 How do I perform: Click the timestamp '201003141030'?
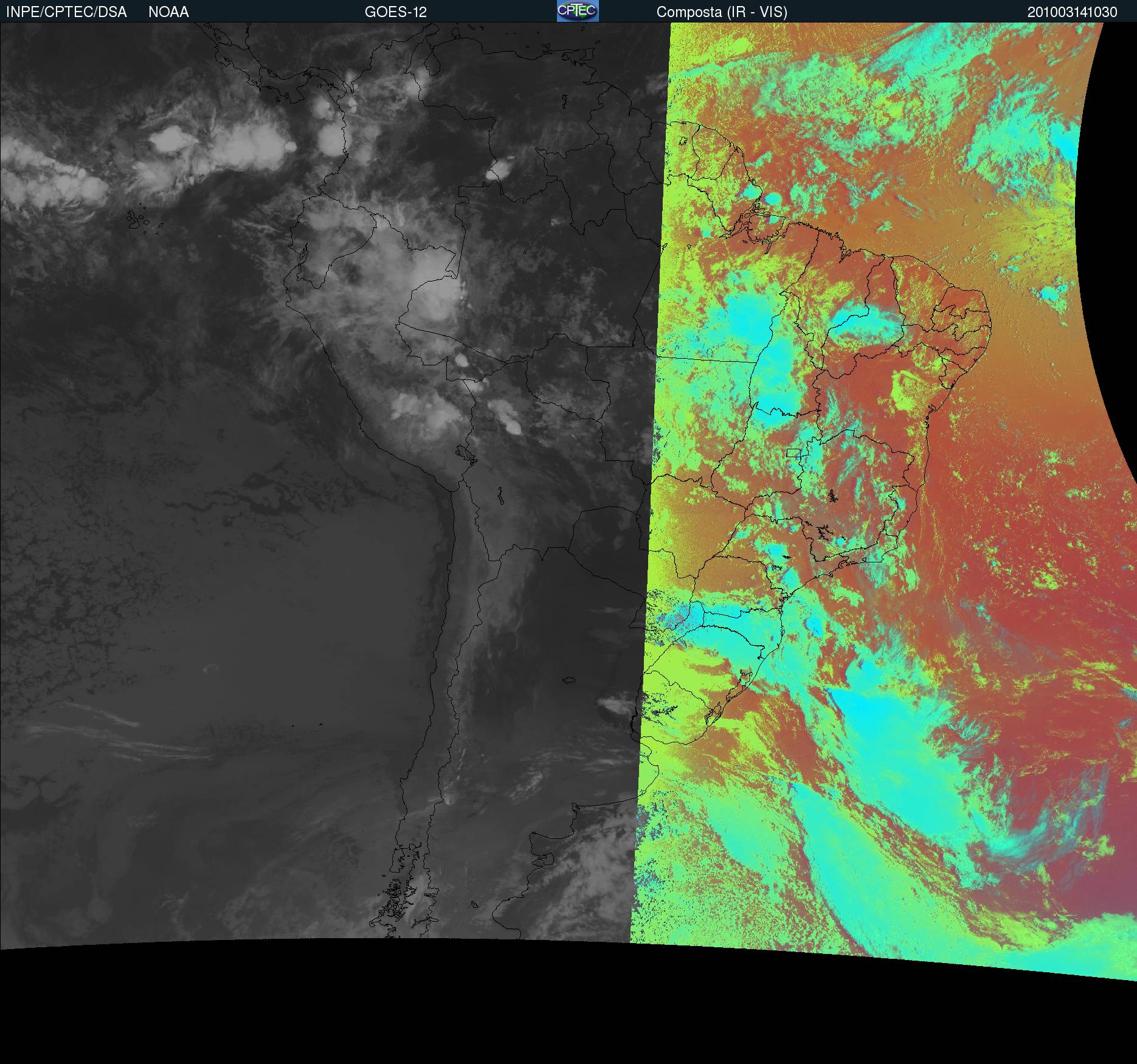[1073, 12]
